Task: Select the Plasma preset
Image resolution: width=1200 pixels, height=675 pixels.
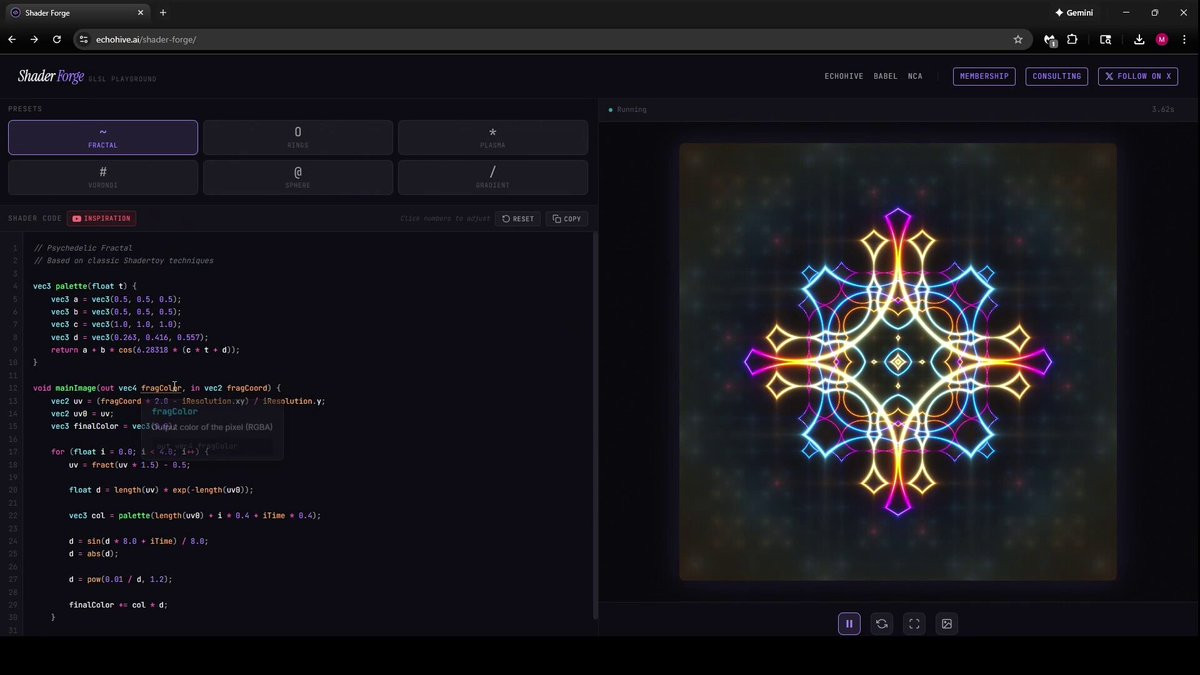Action: click(x=493, y=138)
